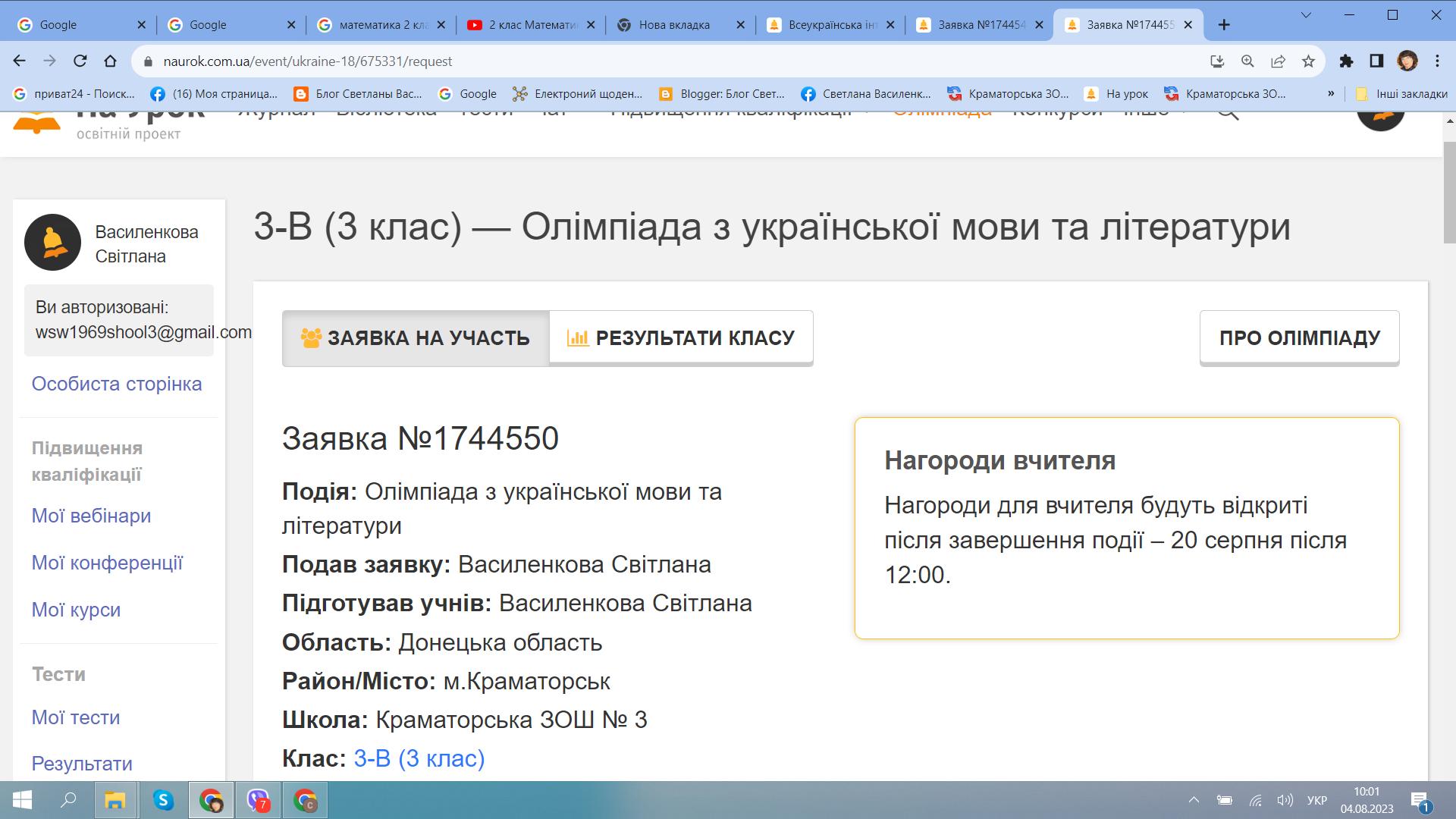Image resolution: width=1456 pixels, height=819 pixels.
Task: Click the zoom magnifier in address bar
Action: tap(1247, 61)
